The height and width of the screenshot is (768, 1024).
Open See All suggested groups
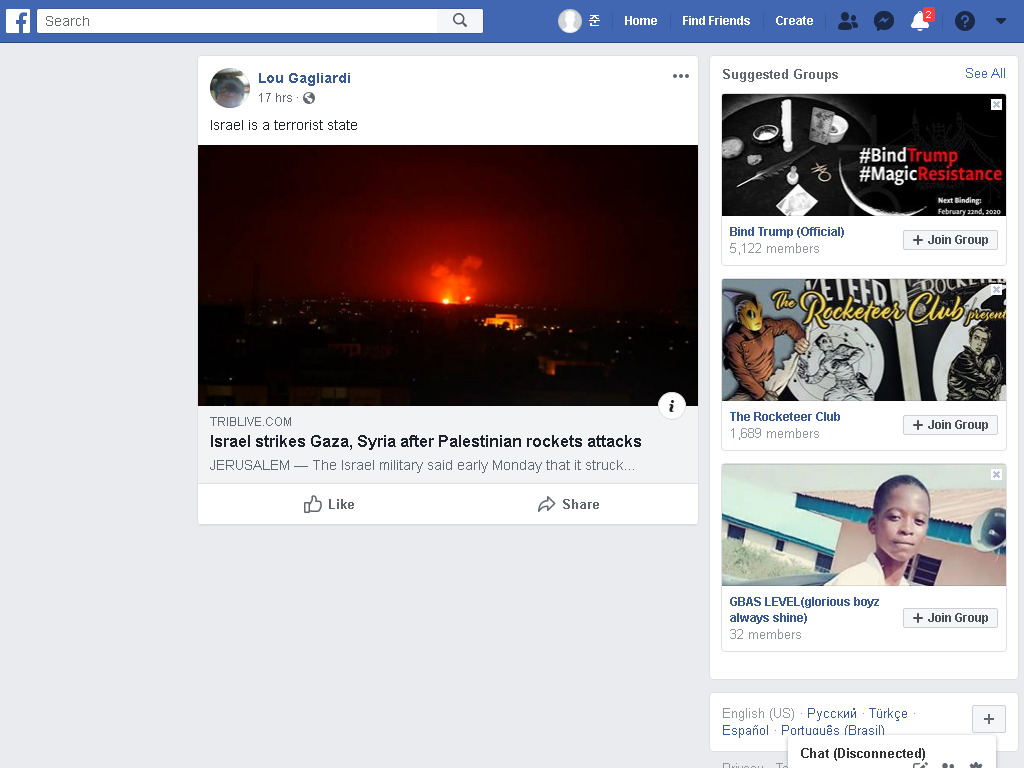coord(985,74)
